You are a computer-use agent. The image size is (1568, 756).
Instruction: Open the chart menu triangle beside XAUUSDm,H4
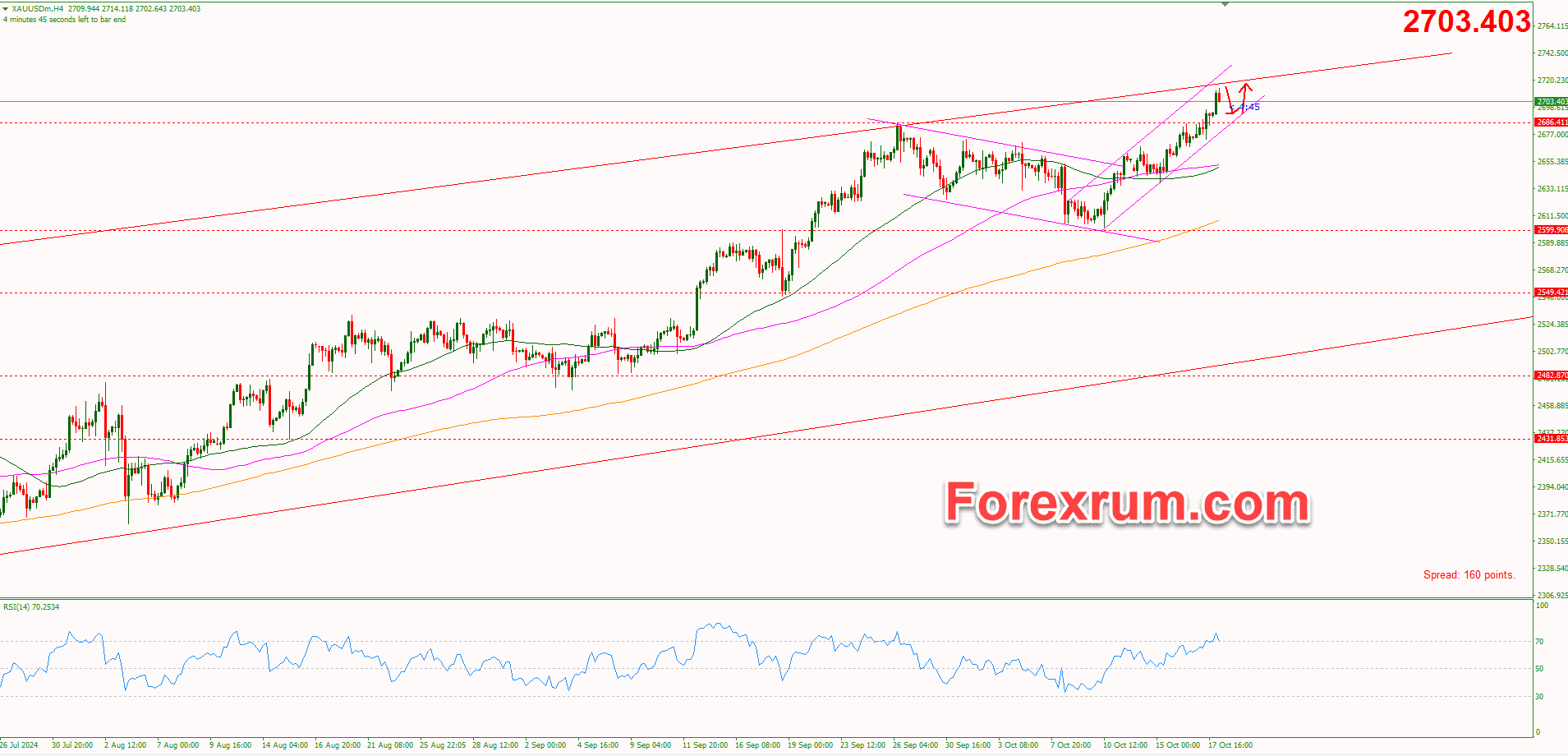[x=6, y=9]
